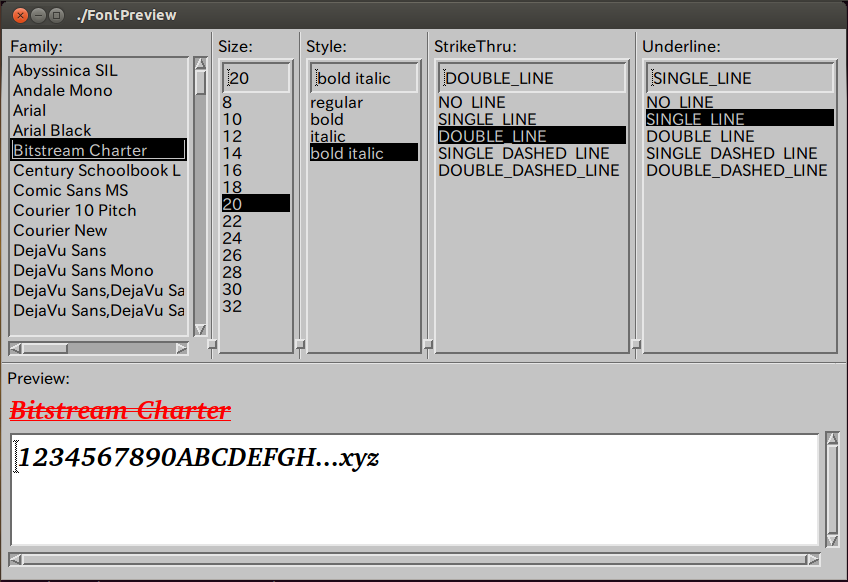The height and width of the screenshot is (582, 848).
Task: Set font size to 24
Action: (x=256, y=238)
